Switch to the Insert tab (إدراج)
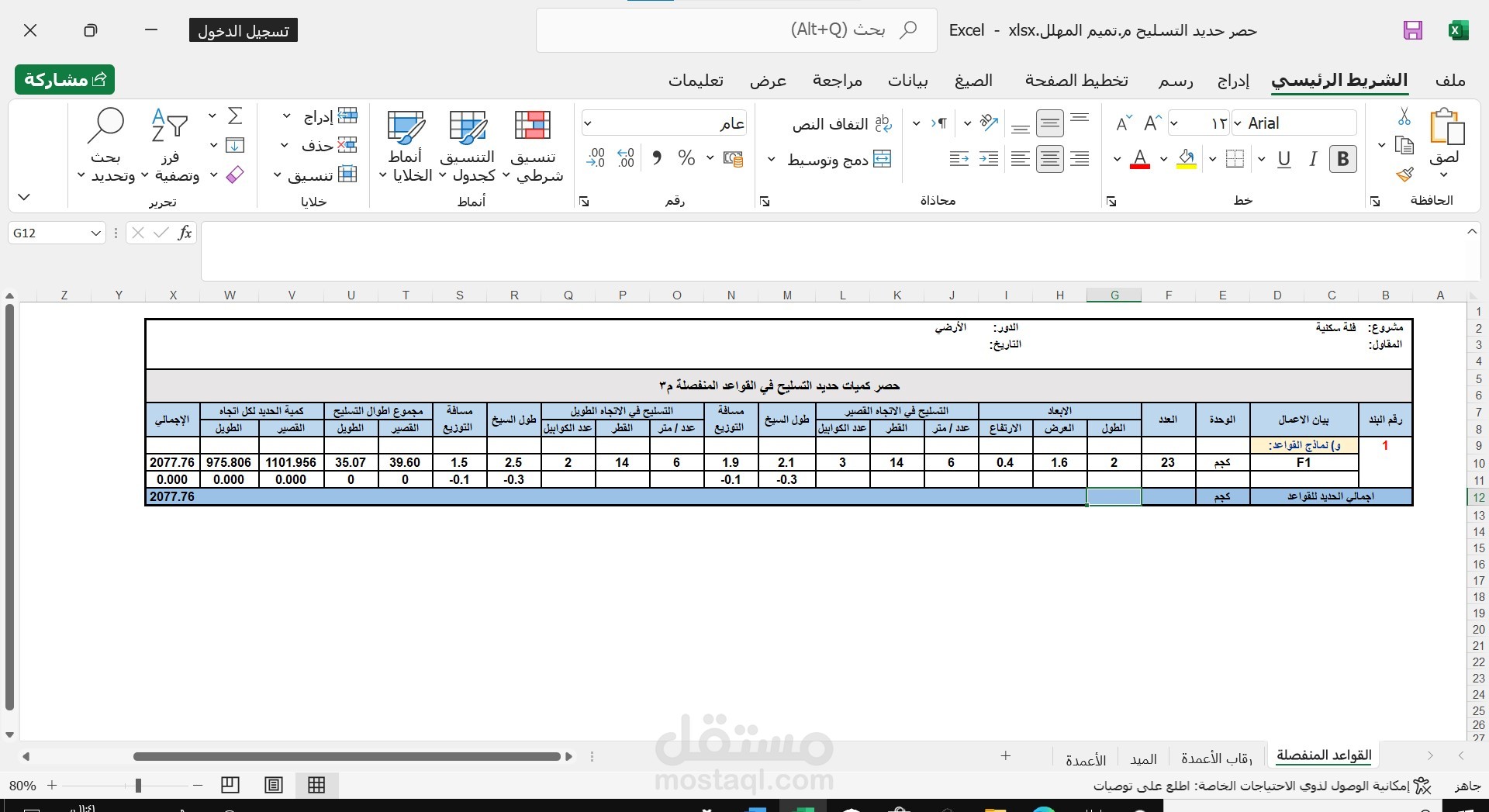 click(1233, 81)
